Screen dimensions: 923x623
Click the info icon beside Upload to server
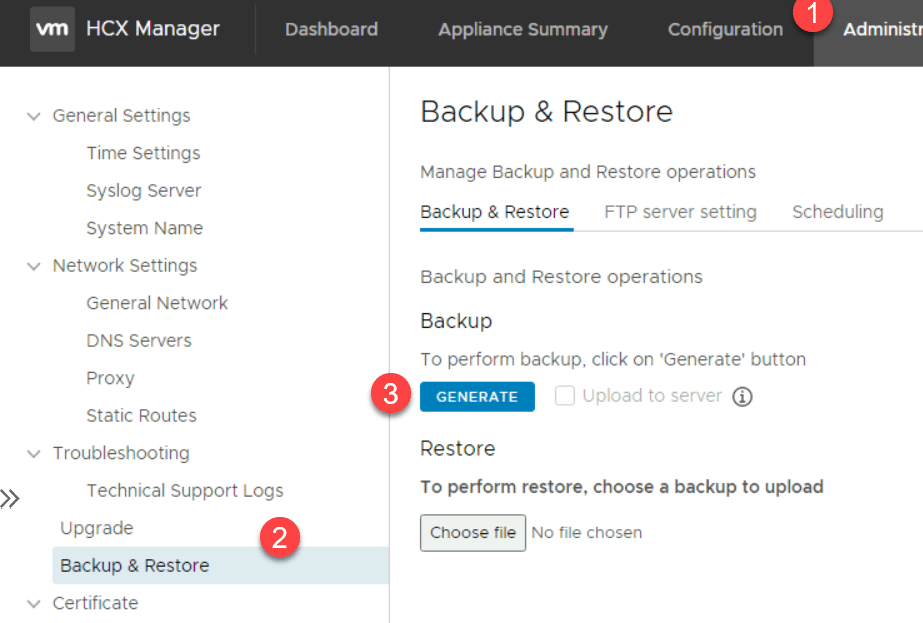[x=741, y=397]
